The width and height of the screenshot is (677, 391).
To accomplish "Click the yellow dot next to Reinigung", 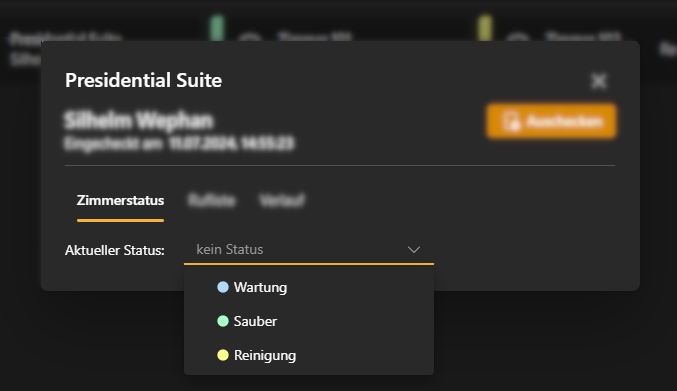I will click(x=223, y=356).
